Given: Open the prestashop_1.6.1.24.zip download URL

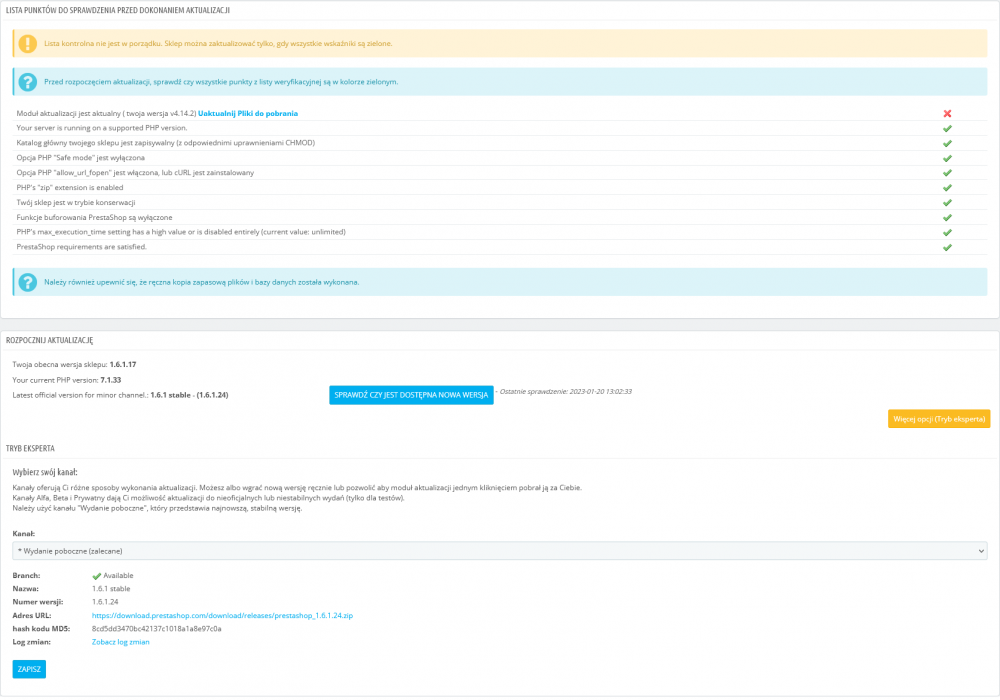Looking at the screenshot, I should (222, 616).
